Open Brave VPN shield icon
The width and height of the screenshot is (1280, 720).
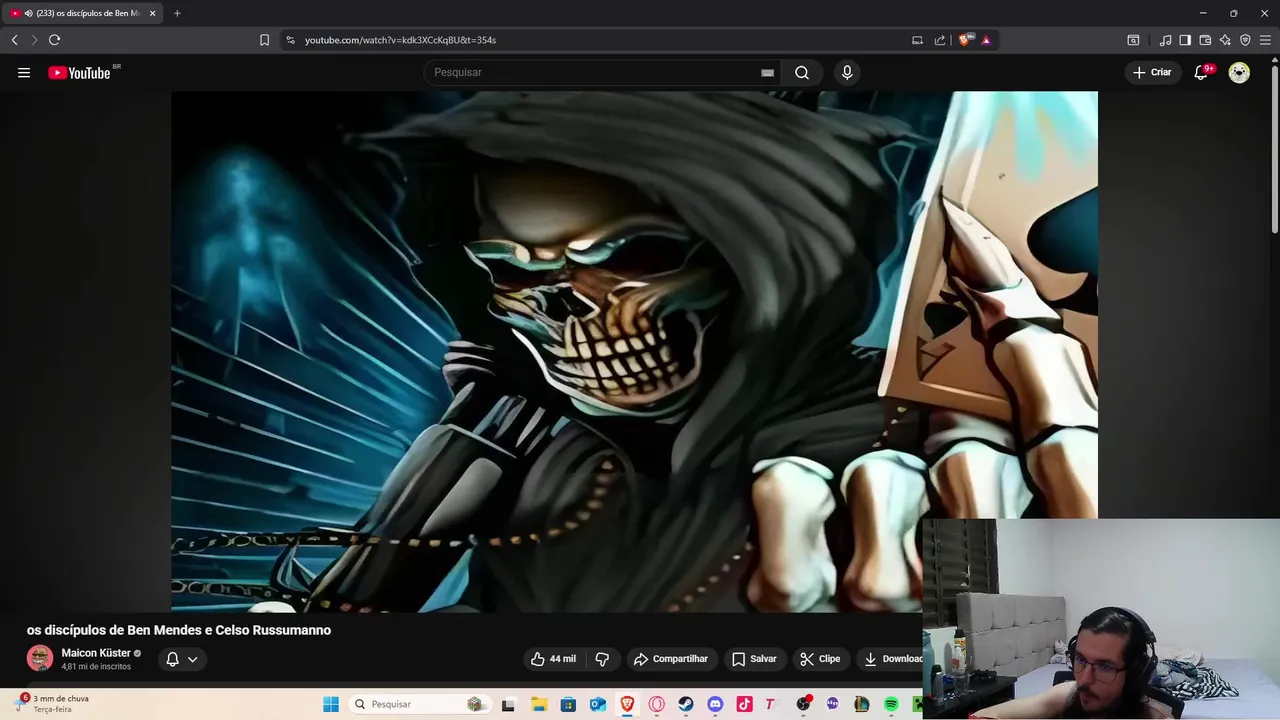1245,40
